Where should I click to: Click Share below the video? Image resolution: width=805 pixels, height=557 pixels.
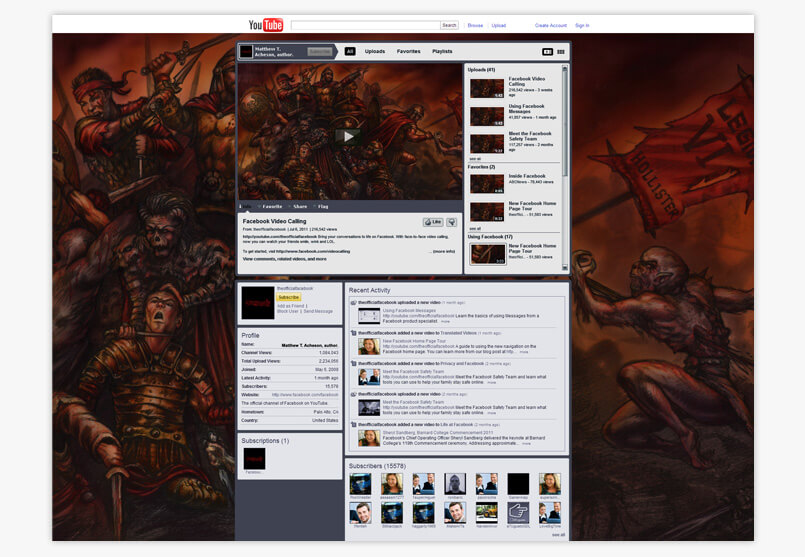[x=298, y=206]
